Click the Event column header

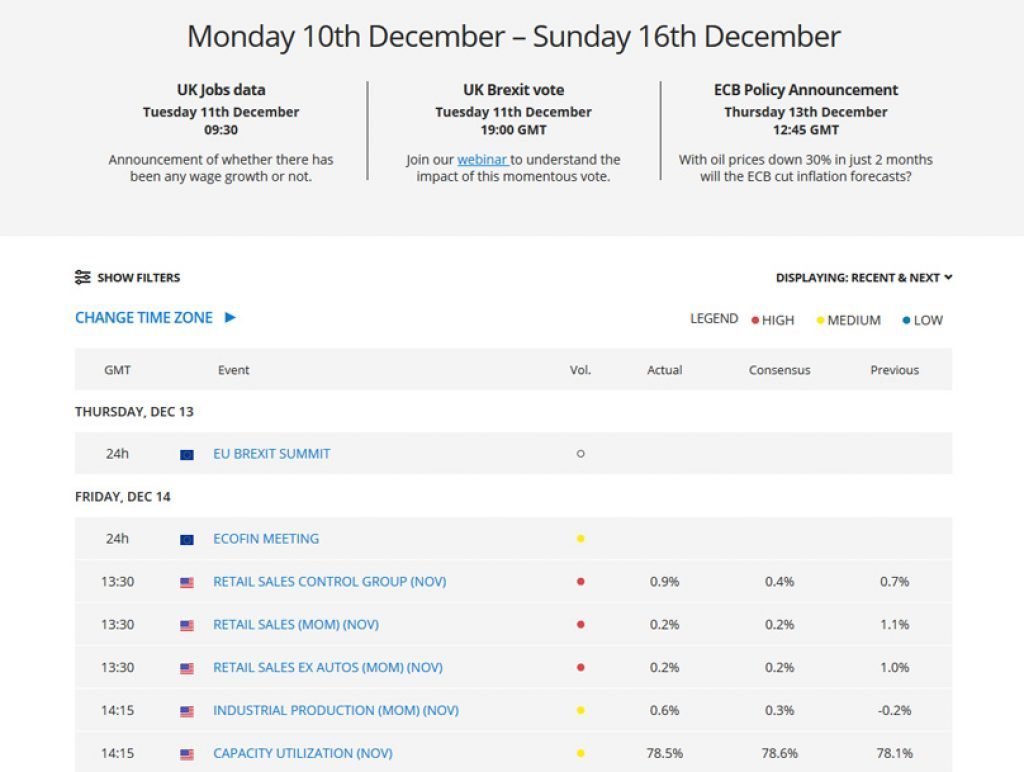(233, 370)
